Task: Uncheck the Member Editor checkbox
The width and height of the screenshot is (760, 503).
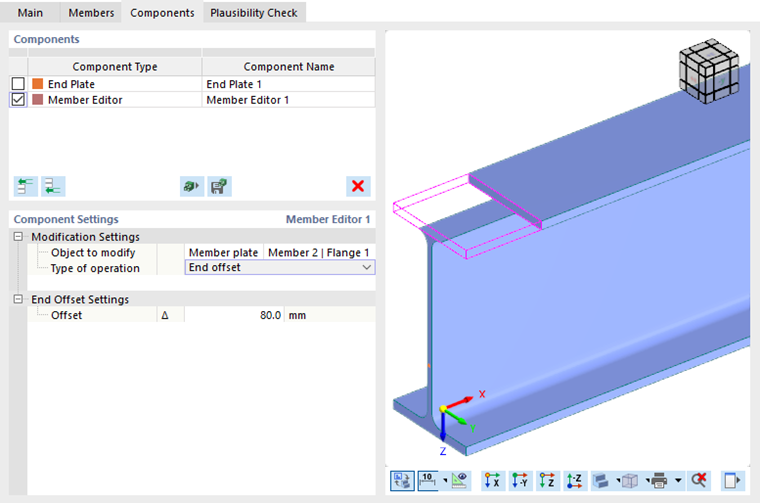Action: [18, 100]
